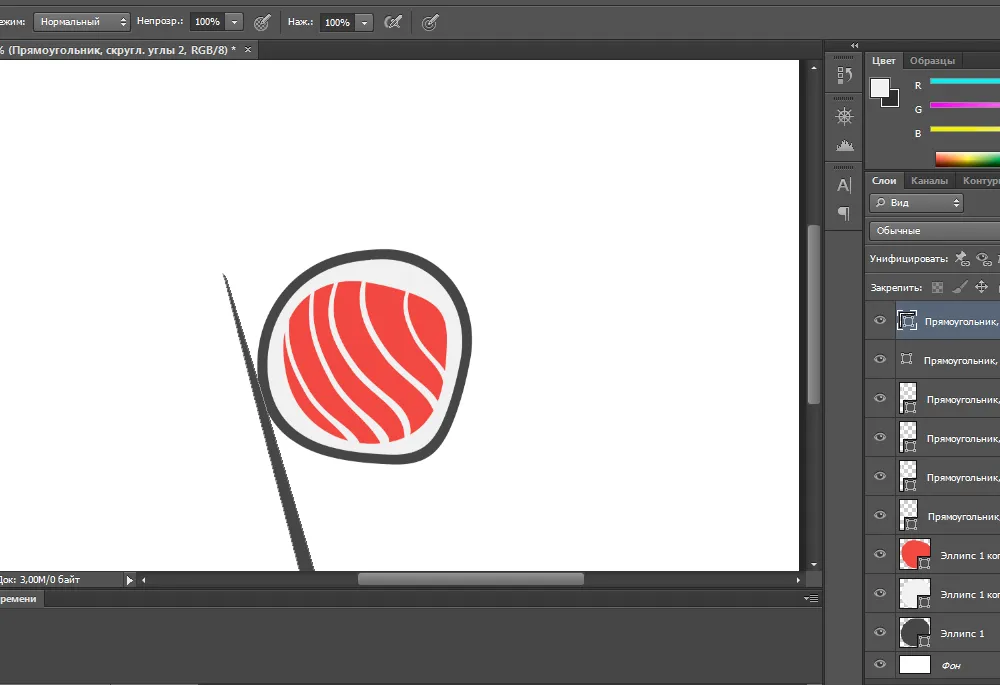Hide the Эллипс 1 dark ellipse layer
Image resolution: width=1000 pixels, height=685 pixels.
tap(880, 632)
